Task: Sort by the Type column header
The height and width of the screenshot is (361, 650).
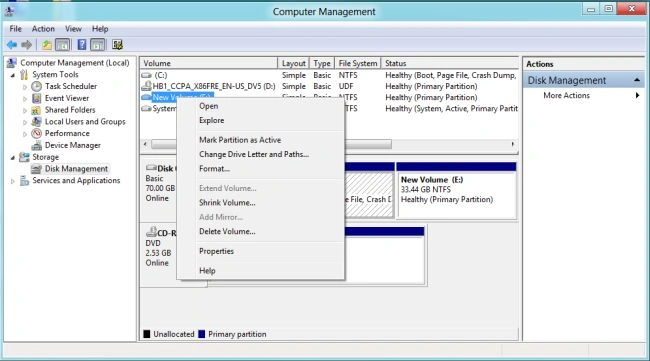Action: (322, 63)
